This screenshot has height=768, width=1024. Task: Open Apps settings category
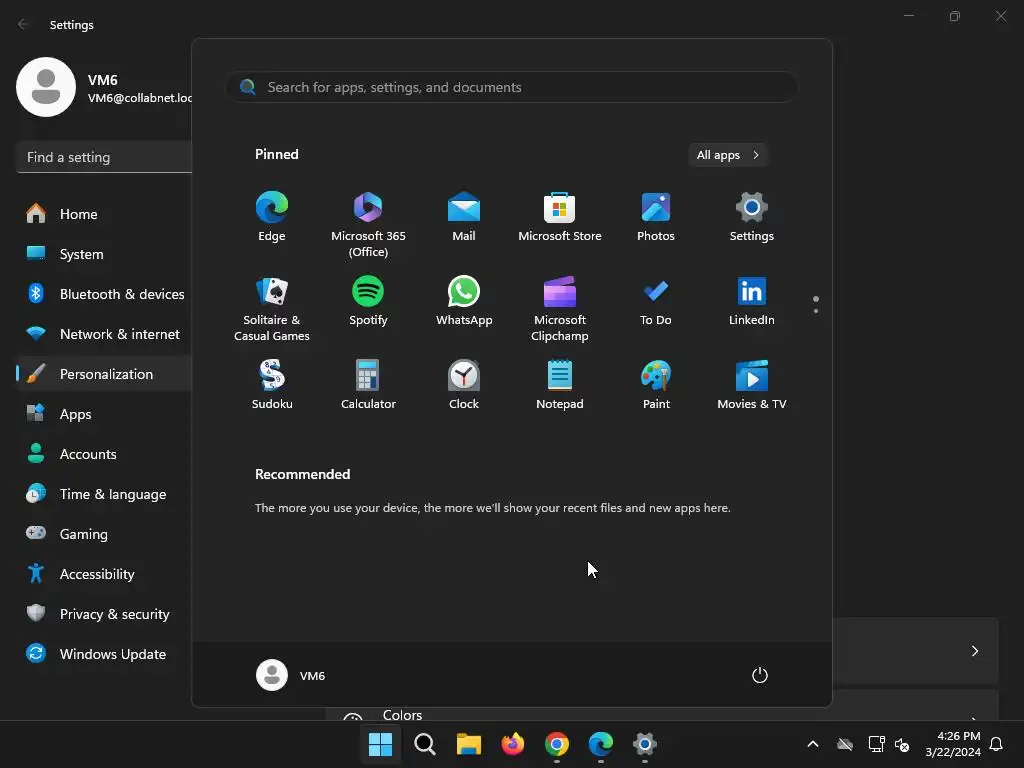pyautogui.click(x=104, y=414)
